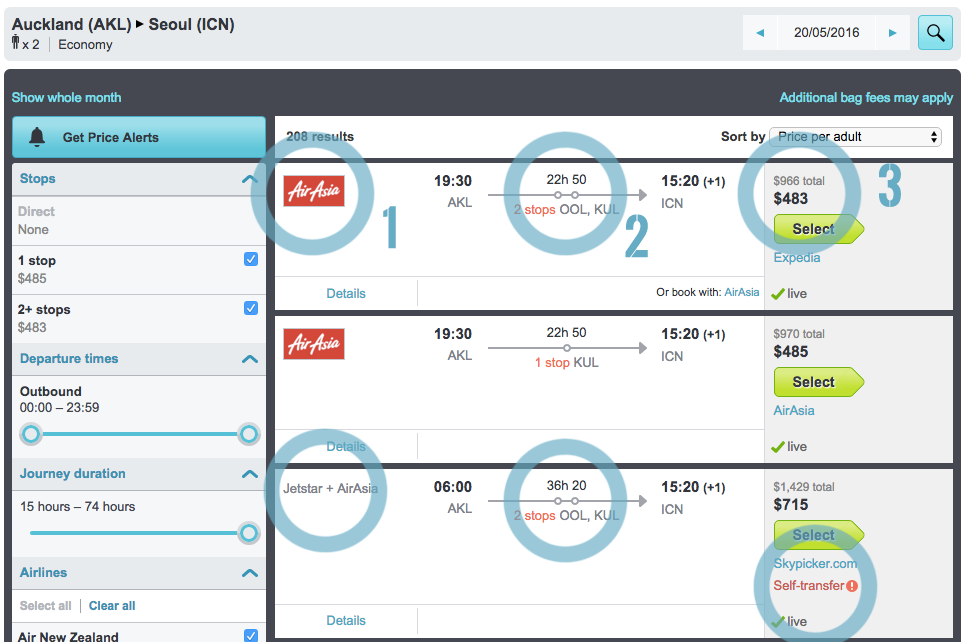Click Clear all airlines link
The height and width of the screenshot is (642, 976).
click(x=112, y=606)
